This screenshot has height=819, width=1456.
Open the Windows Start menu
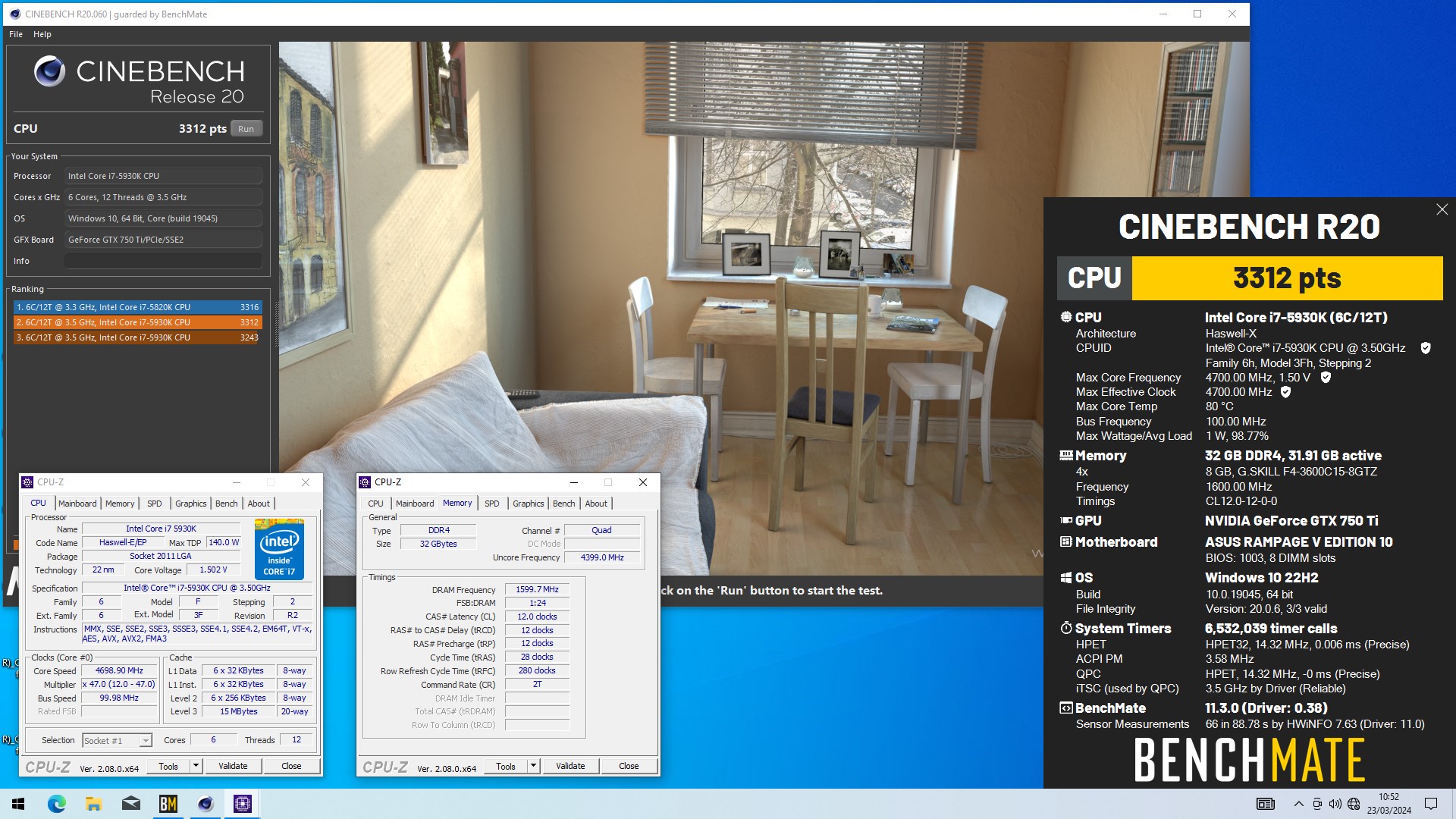pyautogui.click(x=18, y=804)
